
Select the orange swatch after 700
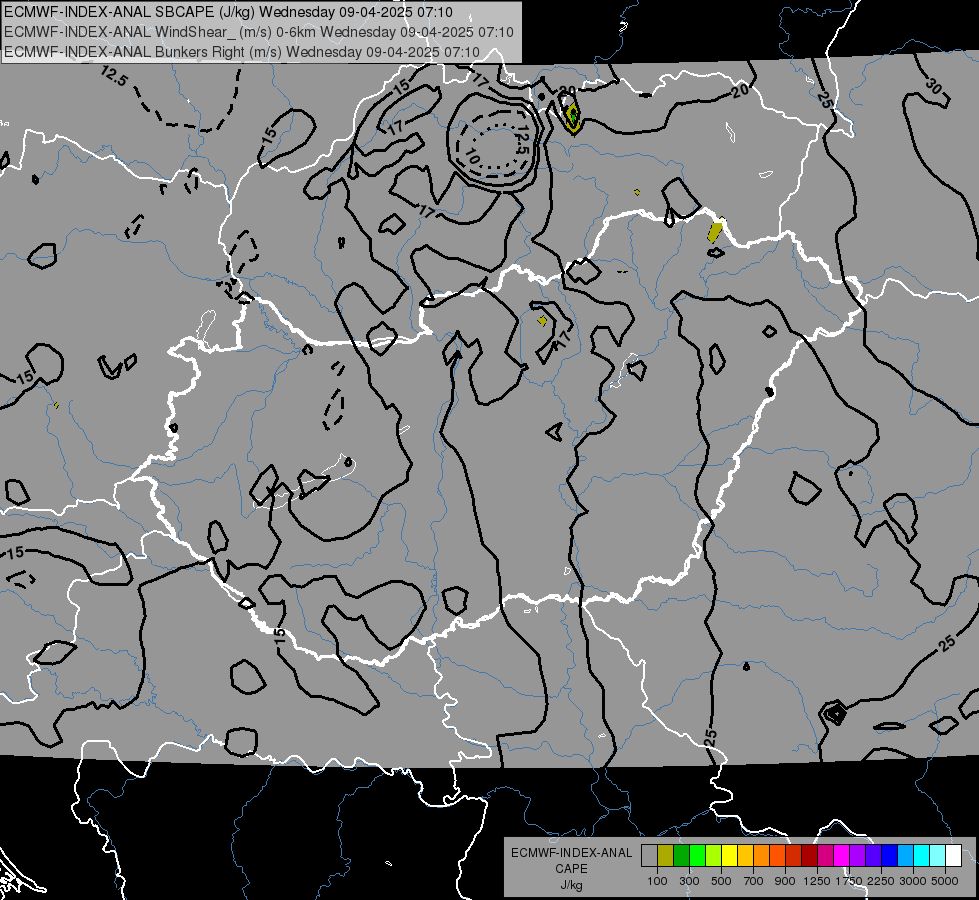coord(762,856)
